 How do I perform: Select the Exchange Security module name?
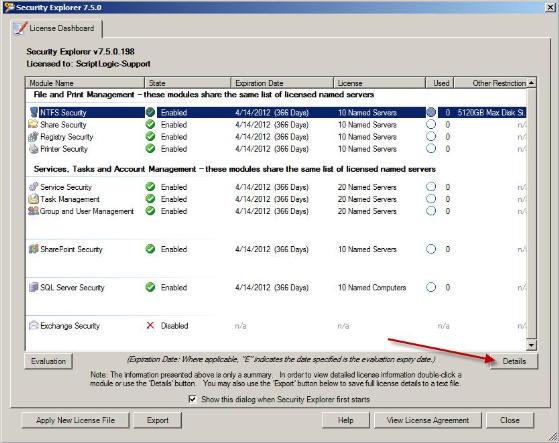click(x=70, y=325)
